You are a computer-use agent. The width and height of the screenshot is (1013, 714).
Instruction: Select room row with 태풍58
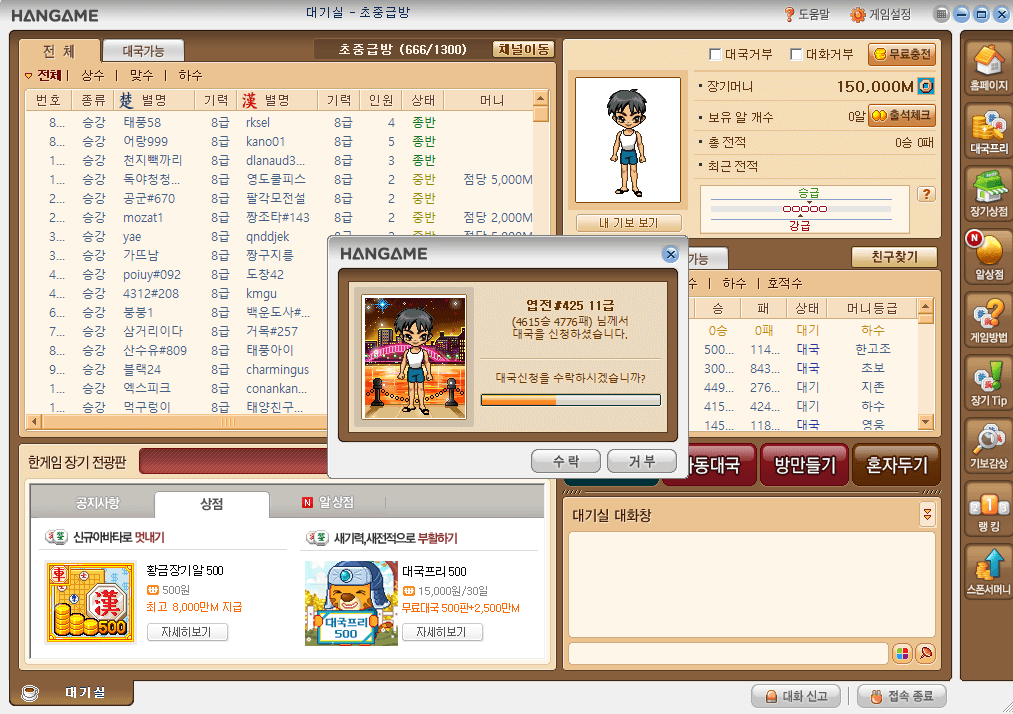pos(279,122)
